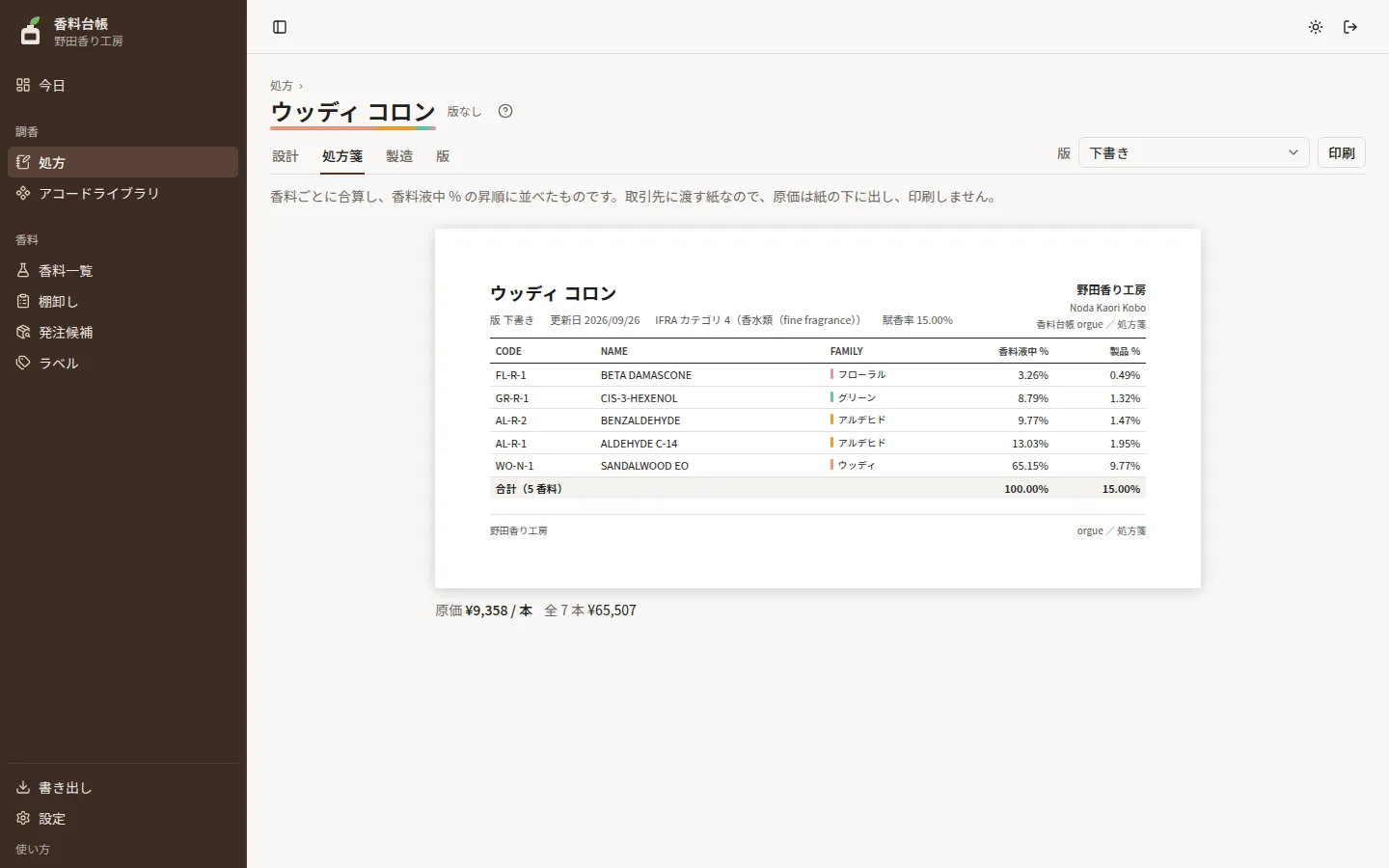This screenshot has height=868, width=1389.
Task: Click the 合計（5 香料）total row label
Action: click(x=529, y=489)
